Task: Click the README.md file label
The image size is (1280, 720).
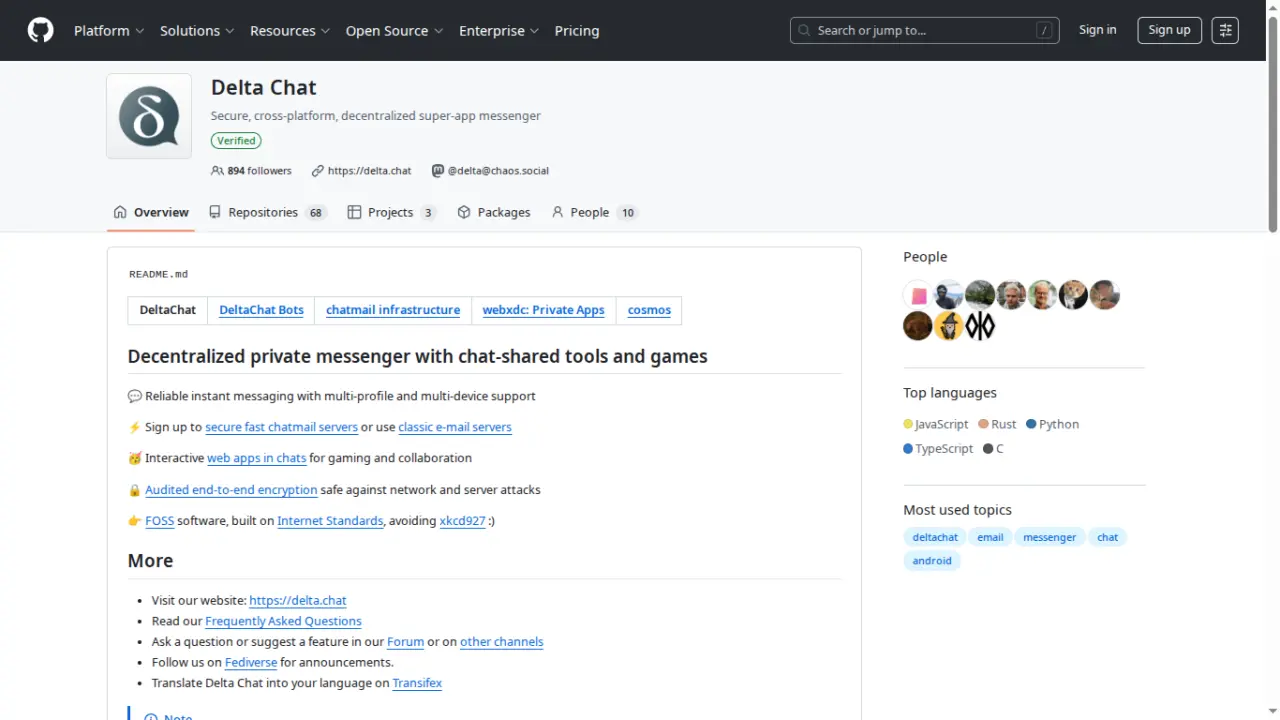Action: pyautogui.click(x=158, y=274)
